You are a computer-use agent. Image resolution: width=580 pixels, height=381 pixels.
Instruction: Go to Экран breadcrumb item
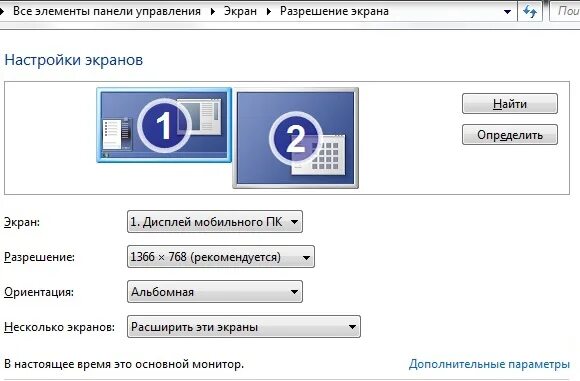(240, 11)
